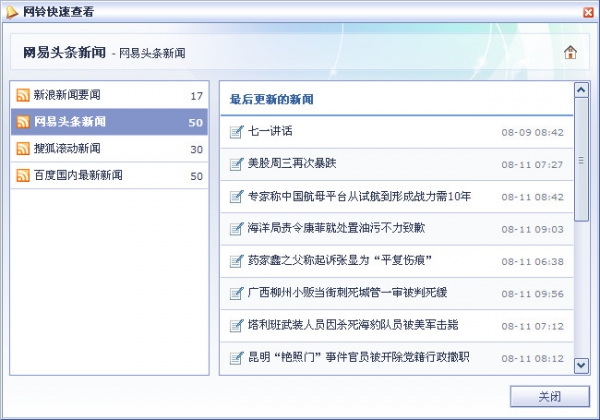Screen dimensions: 600x420
Task: Click the RSS icon beside 百度国内最新新闻
Action: (23, 175)
